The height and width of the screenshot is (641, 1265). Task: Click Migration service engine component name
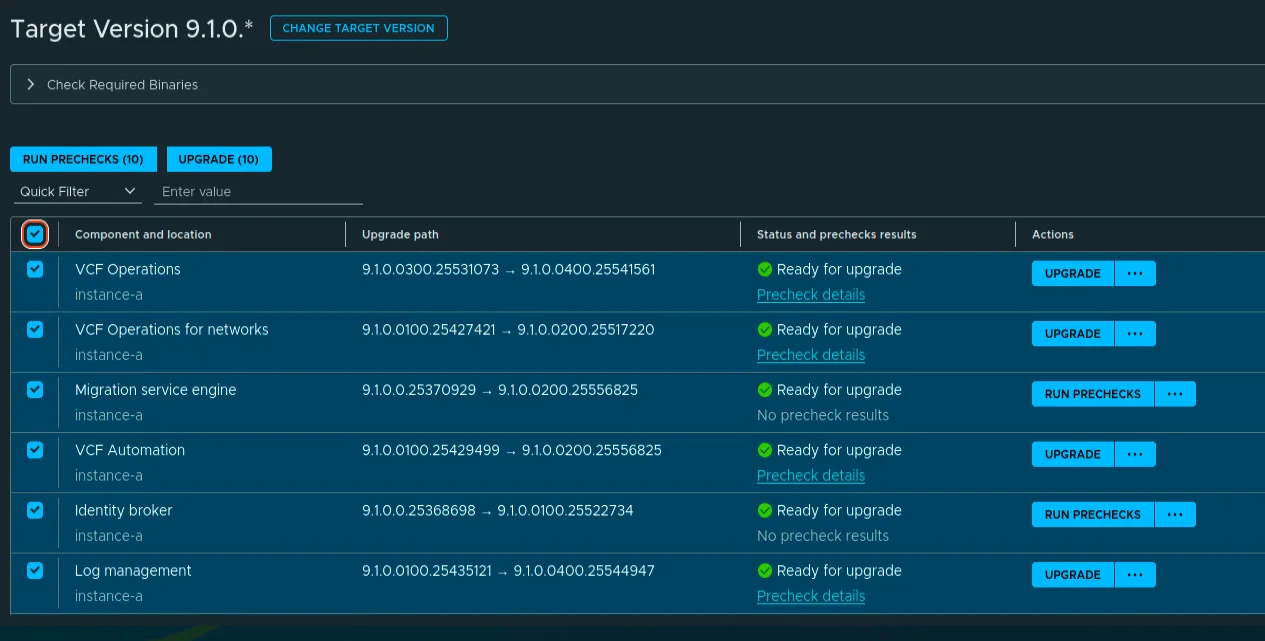pos(156,390)
